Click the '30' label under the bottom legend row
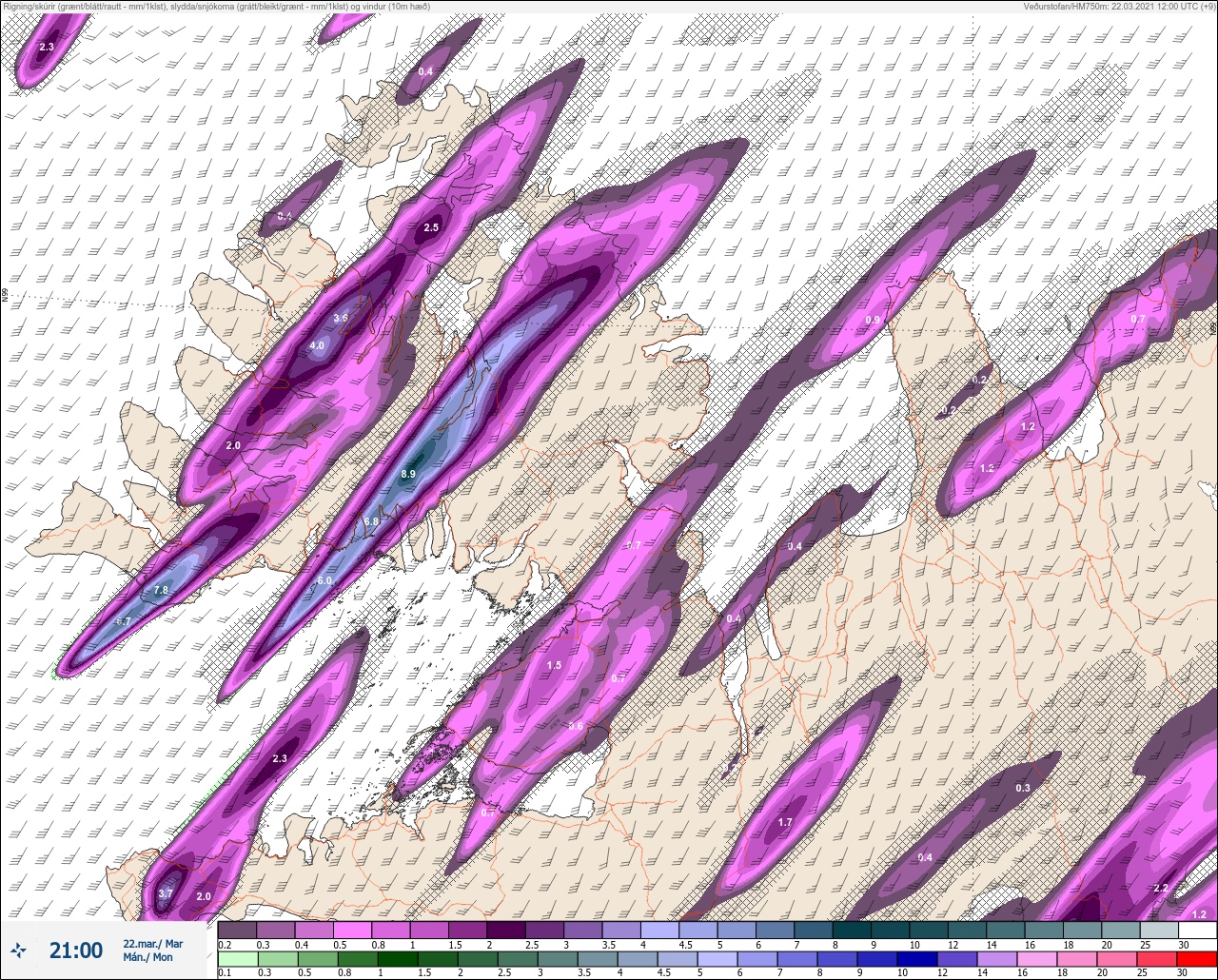The width and height of the screenshot is (1218, 980). coord(1182,972)
